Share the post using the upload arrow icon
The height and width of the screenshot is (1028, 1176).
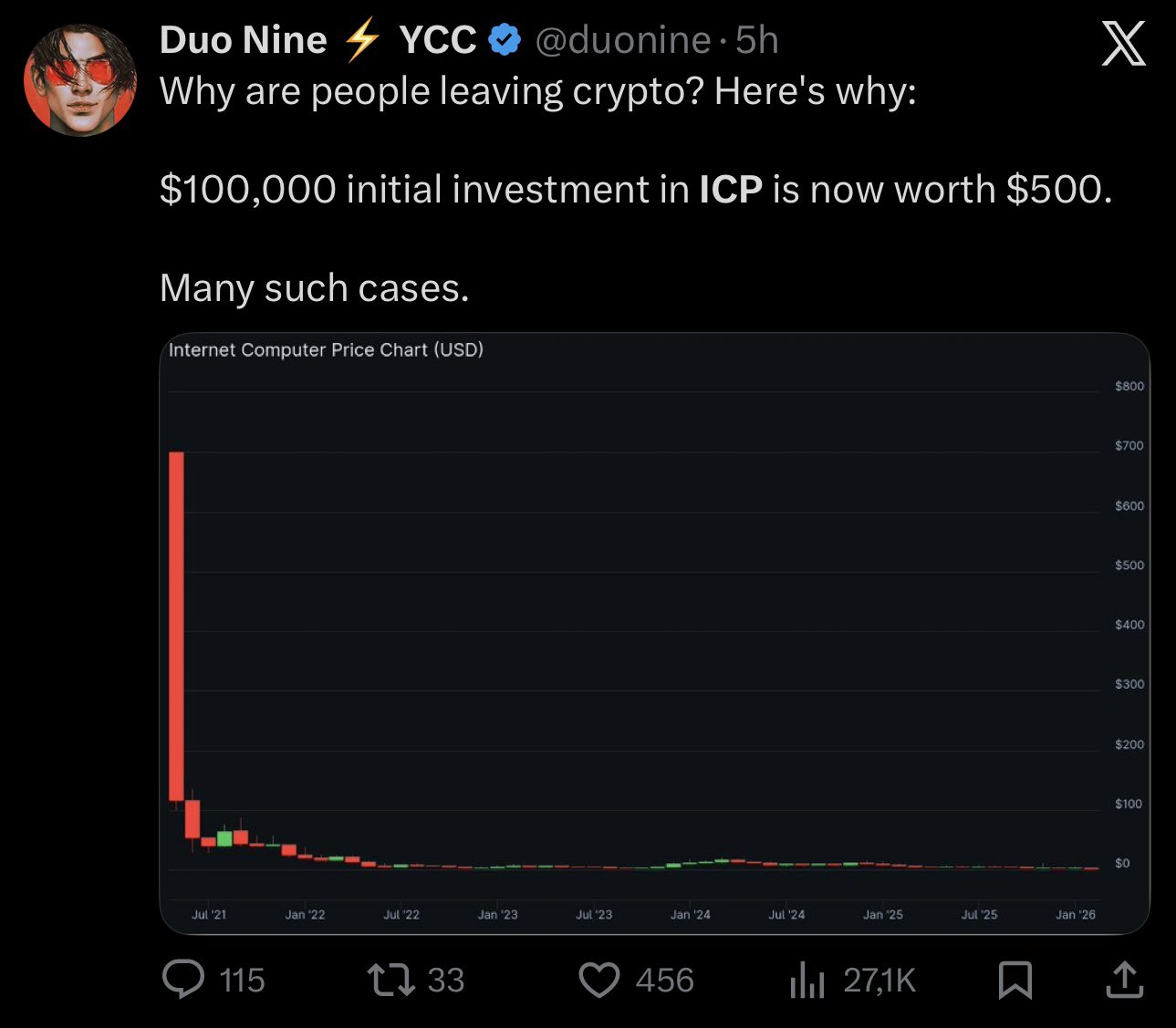point(1124,980)
